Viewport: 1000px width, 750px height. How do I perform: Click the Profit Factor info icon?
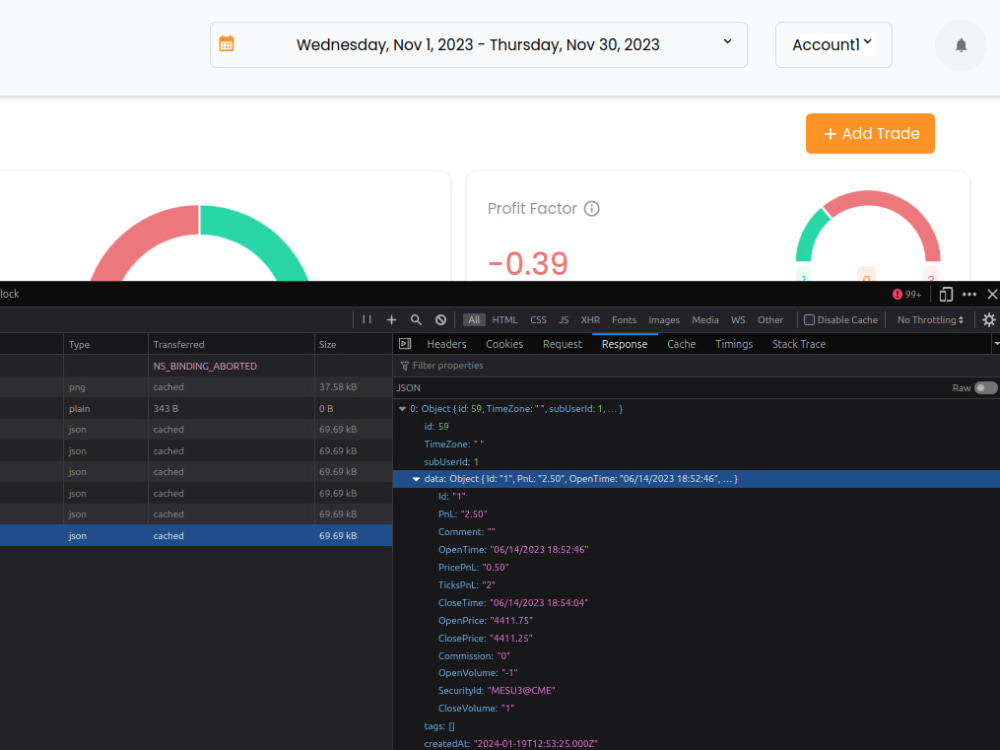coord(592,209)
